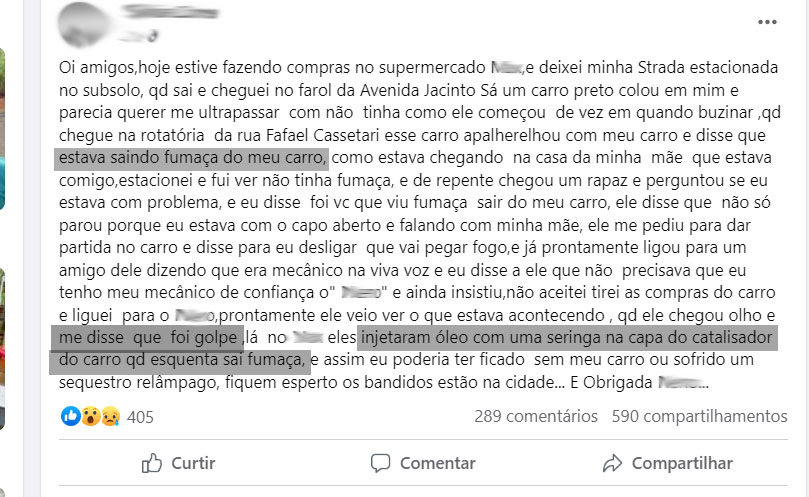The width and height of the screenshot is (809, 497).
Task: Open the post options three-dot menu
Action: pyautogui.click(x=767, y=21)
